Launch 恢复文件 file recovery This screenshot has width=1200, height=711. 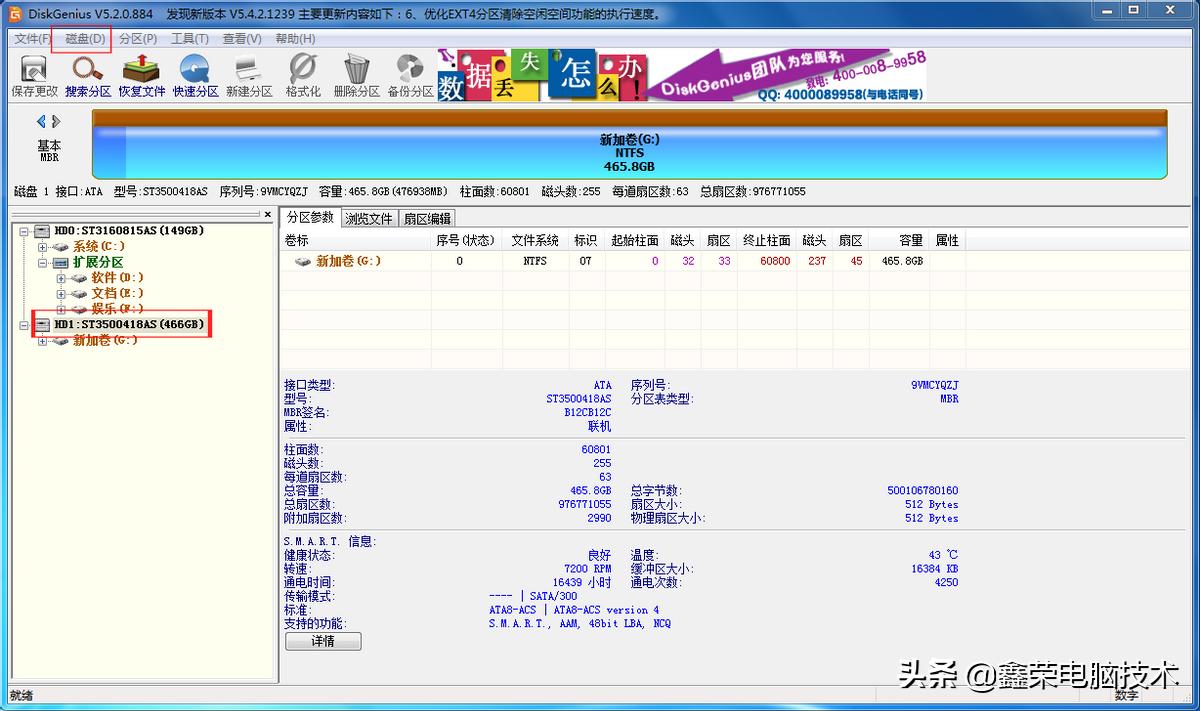[x=140, y=75]
